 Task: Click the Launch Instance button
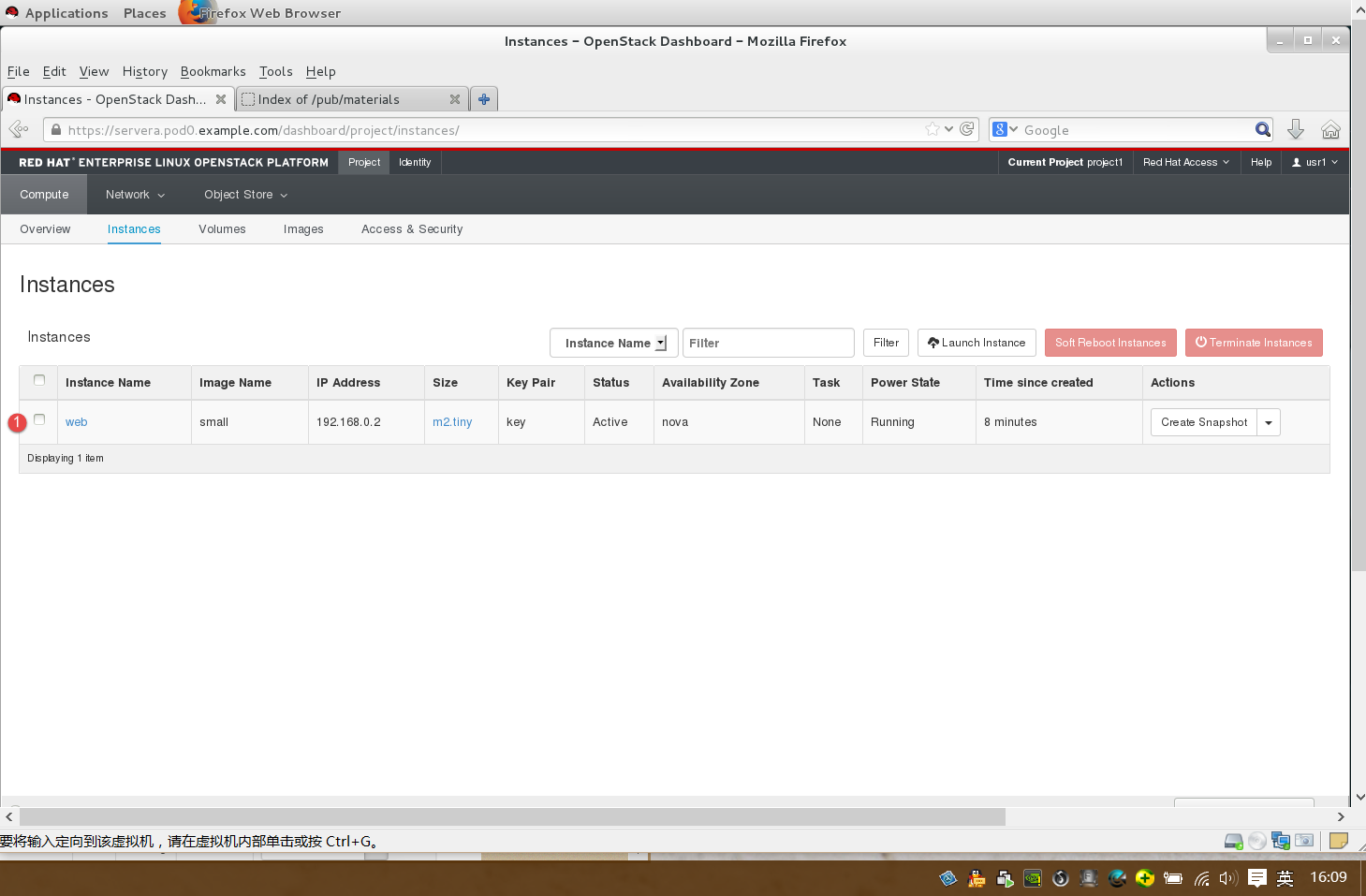977,343
